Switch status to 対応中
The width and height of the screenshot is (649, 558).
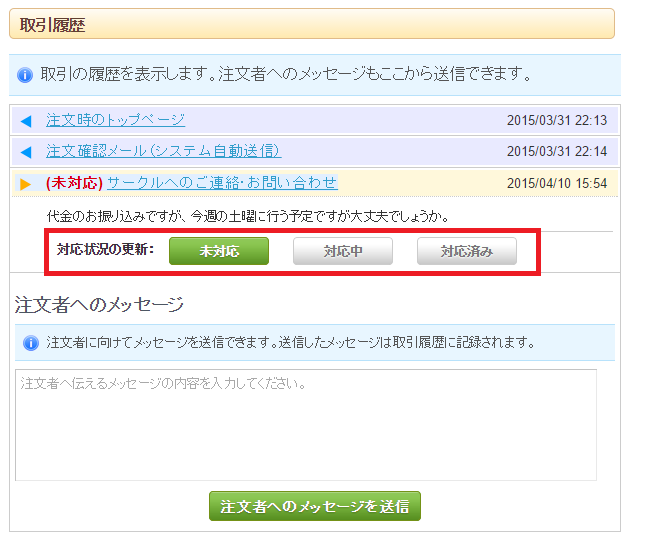pos(343,251)
